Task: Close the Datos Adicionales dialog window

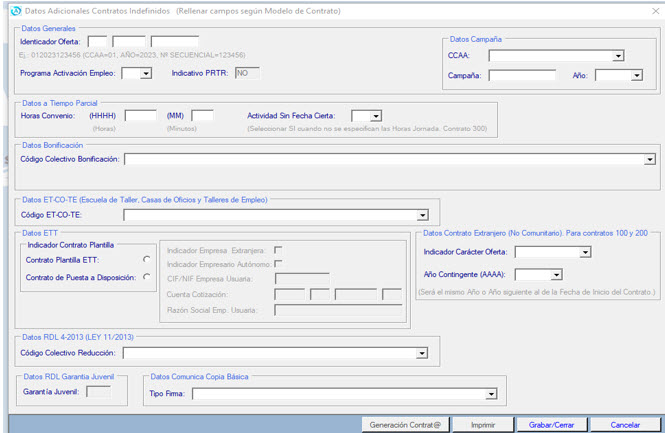Action: click(654, 10)
